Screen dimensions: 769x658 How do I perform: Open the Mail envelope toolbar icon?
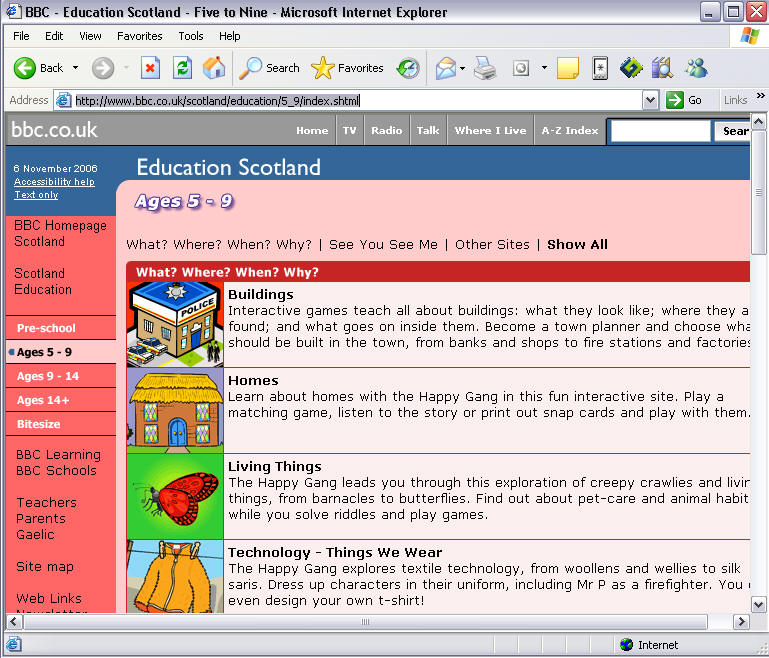[444, 68]
